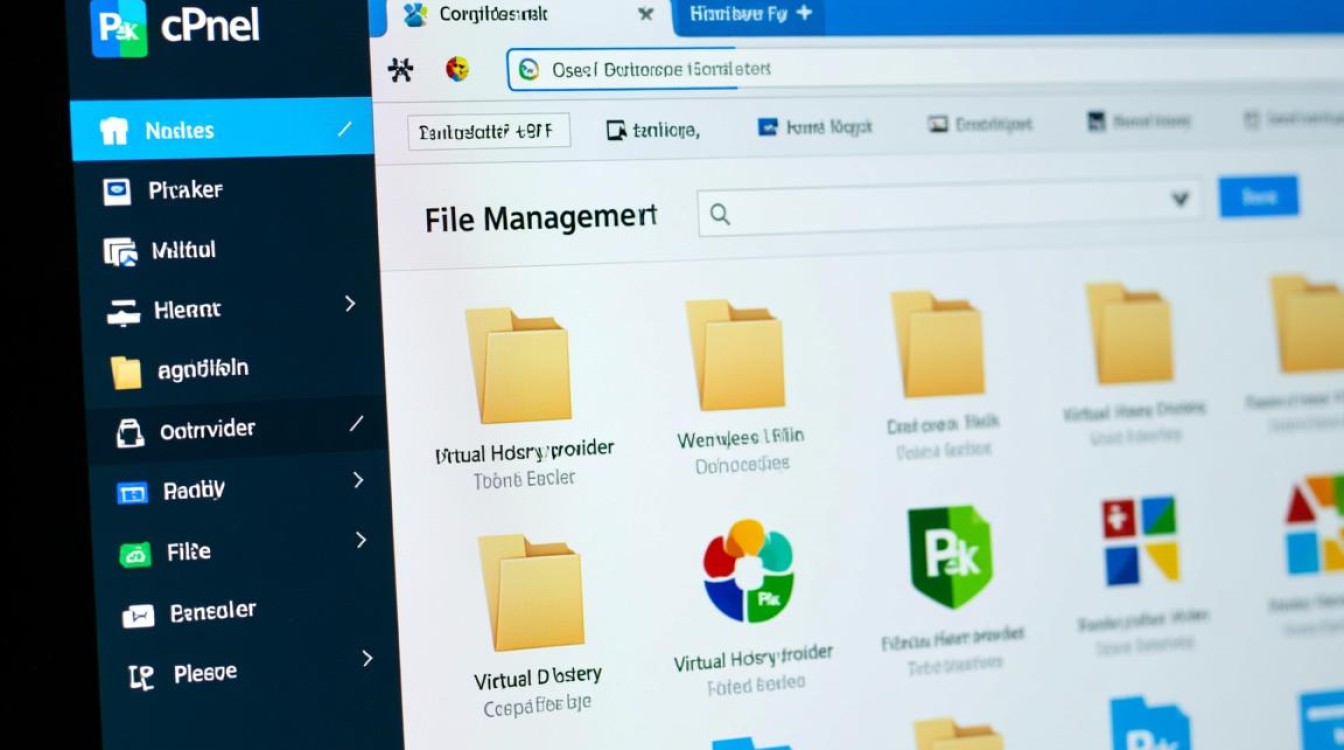This screenshot has width=1344, height=750.
Task: Click the Pk cPnel logo icon
Action: coord(118,27)
